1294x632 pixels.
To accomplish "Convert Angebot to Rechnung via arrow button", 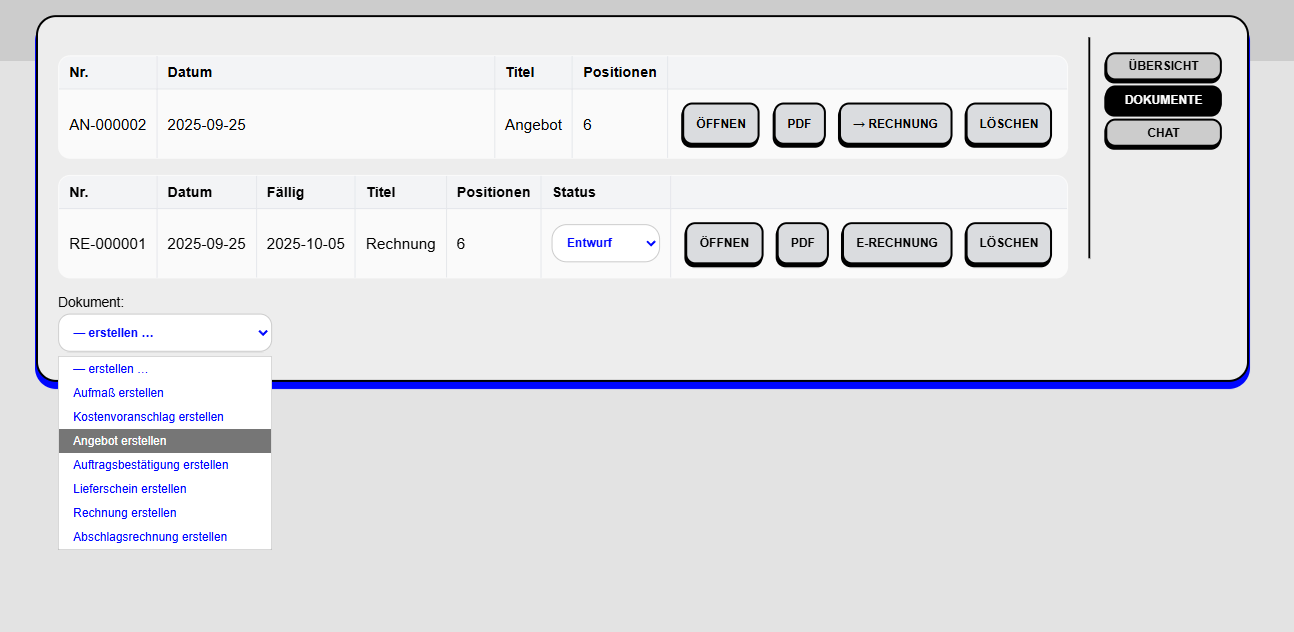I will (894, 124).
